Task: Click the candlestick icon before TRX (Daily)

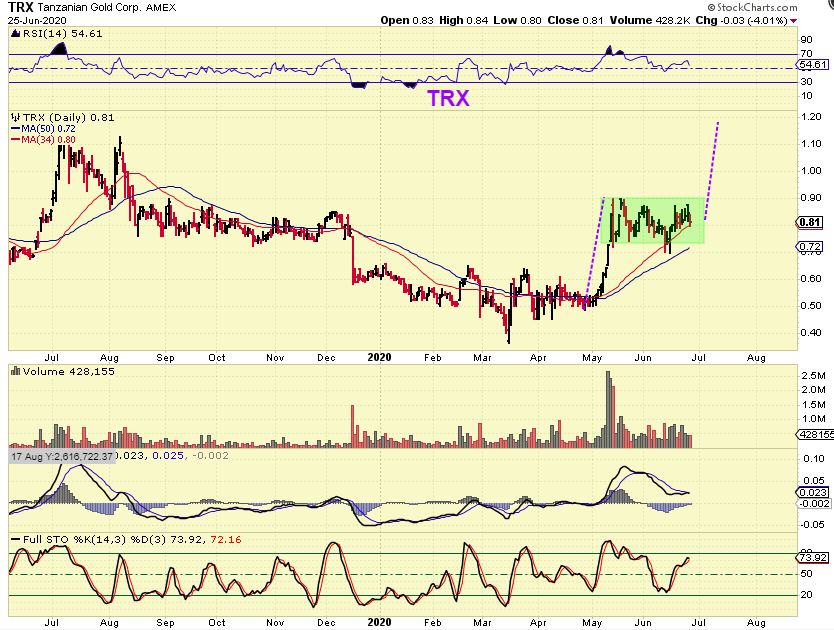Action: point(15,118)
